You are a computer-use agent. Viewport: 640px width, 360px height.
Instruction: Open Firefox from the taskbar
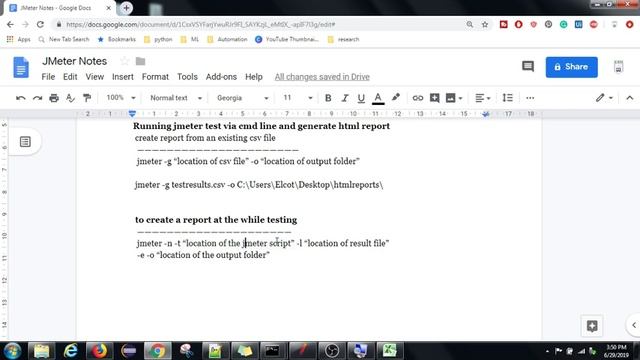click(99, 351)
